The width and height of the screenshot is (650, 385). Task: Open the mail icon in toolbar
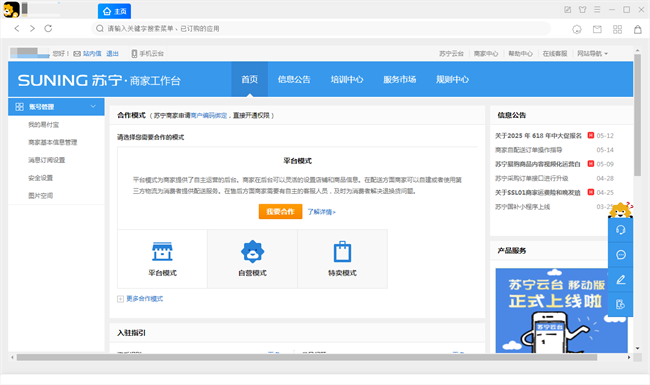coord(597,29)
